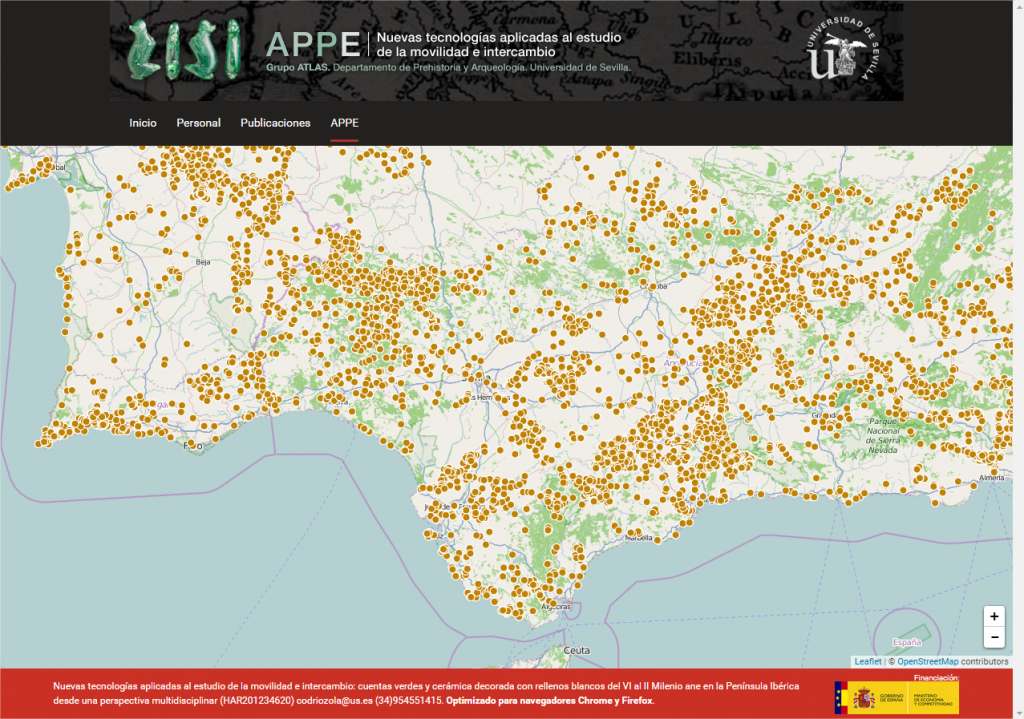Screen dimensions: 1024x719
Task: Open the Inicio menu item
Action: (142, 123)
